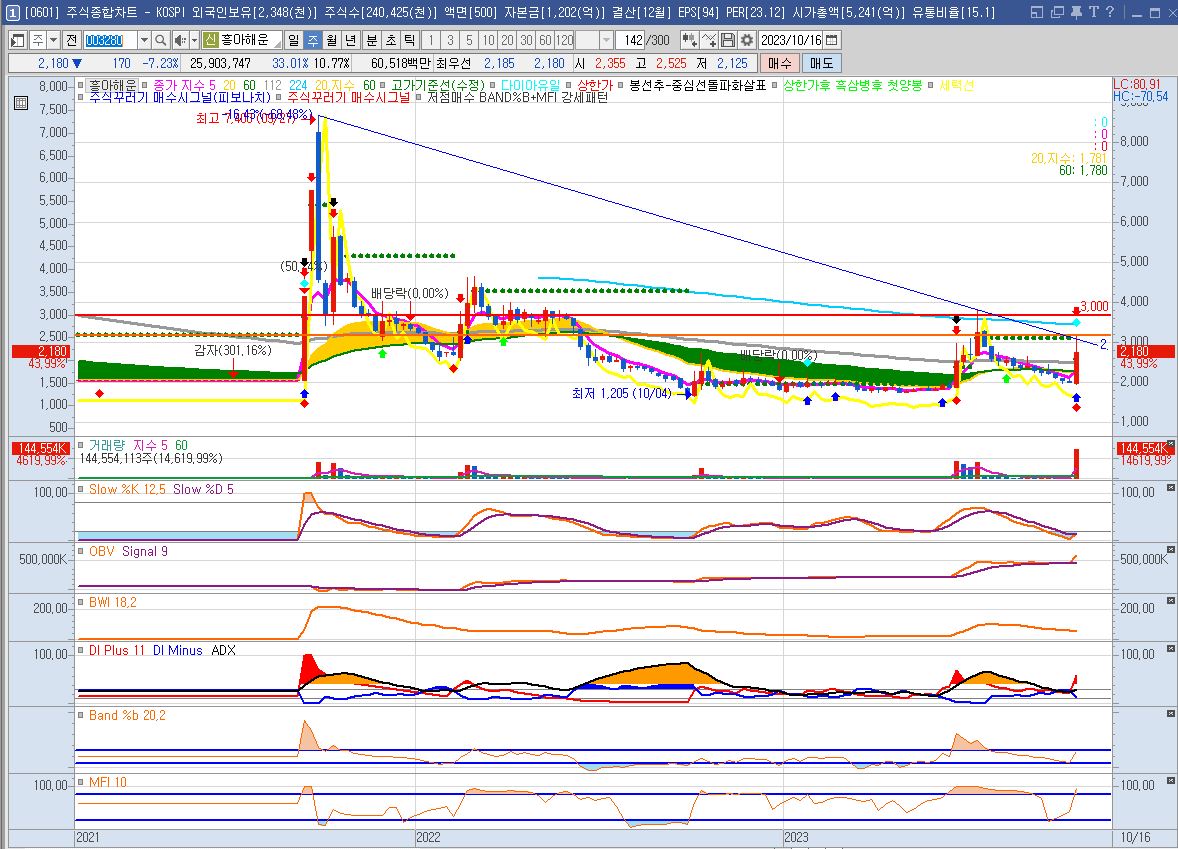The width and height of the screenshot is (1178, 849).
Task: Click the add indicator line icon
Action: point(708,40)
